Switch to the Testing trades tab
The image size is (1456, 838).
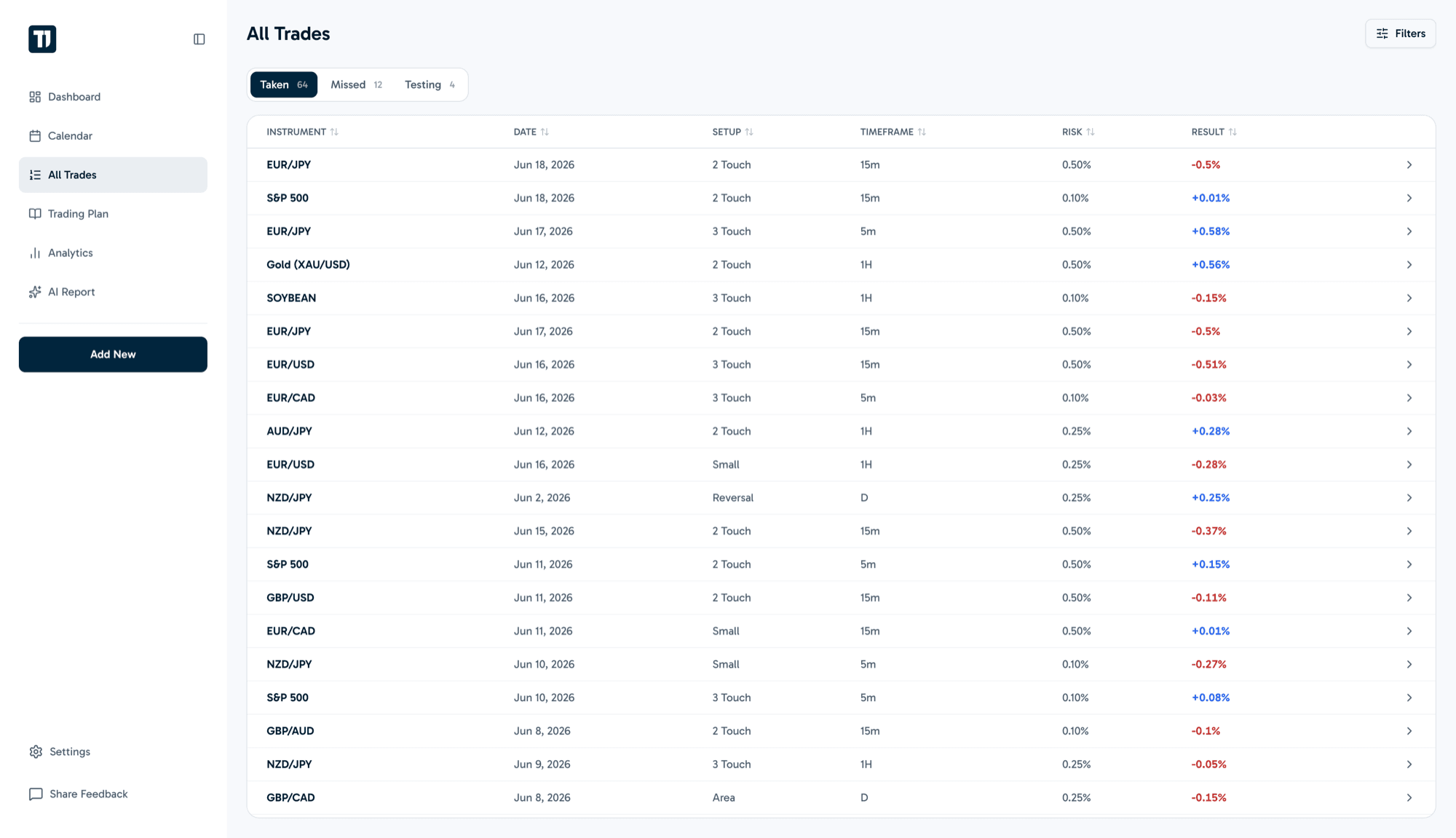[430, 84]
